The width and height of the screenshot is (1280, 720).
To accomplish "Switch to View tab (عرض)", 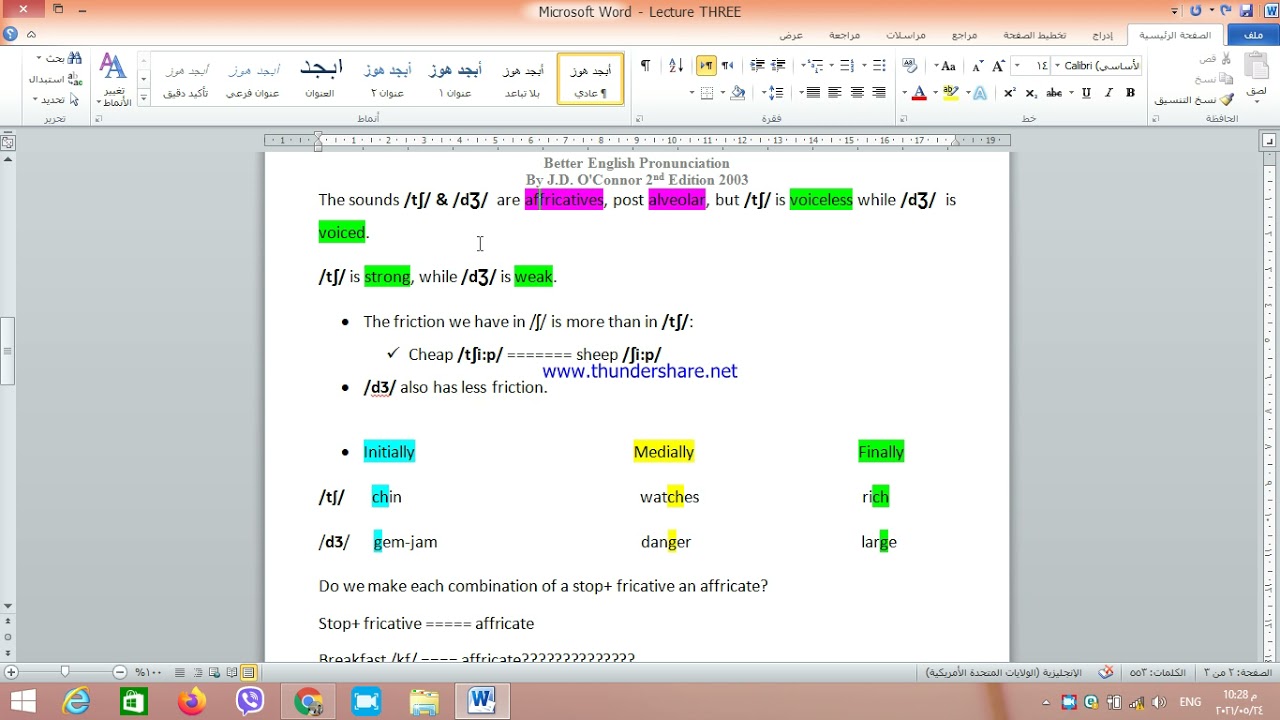I will pos(791,35).
